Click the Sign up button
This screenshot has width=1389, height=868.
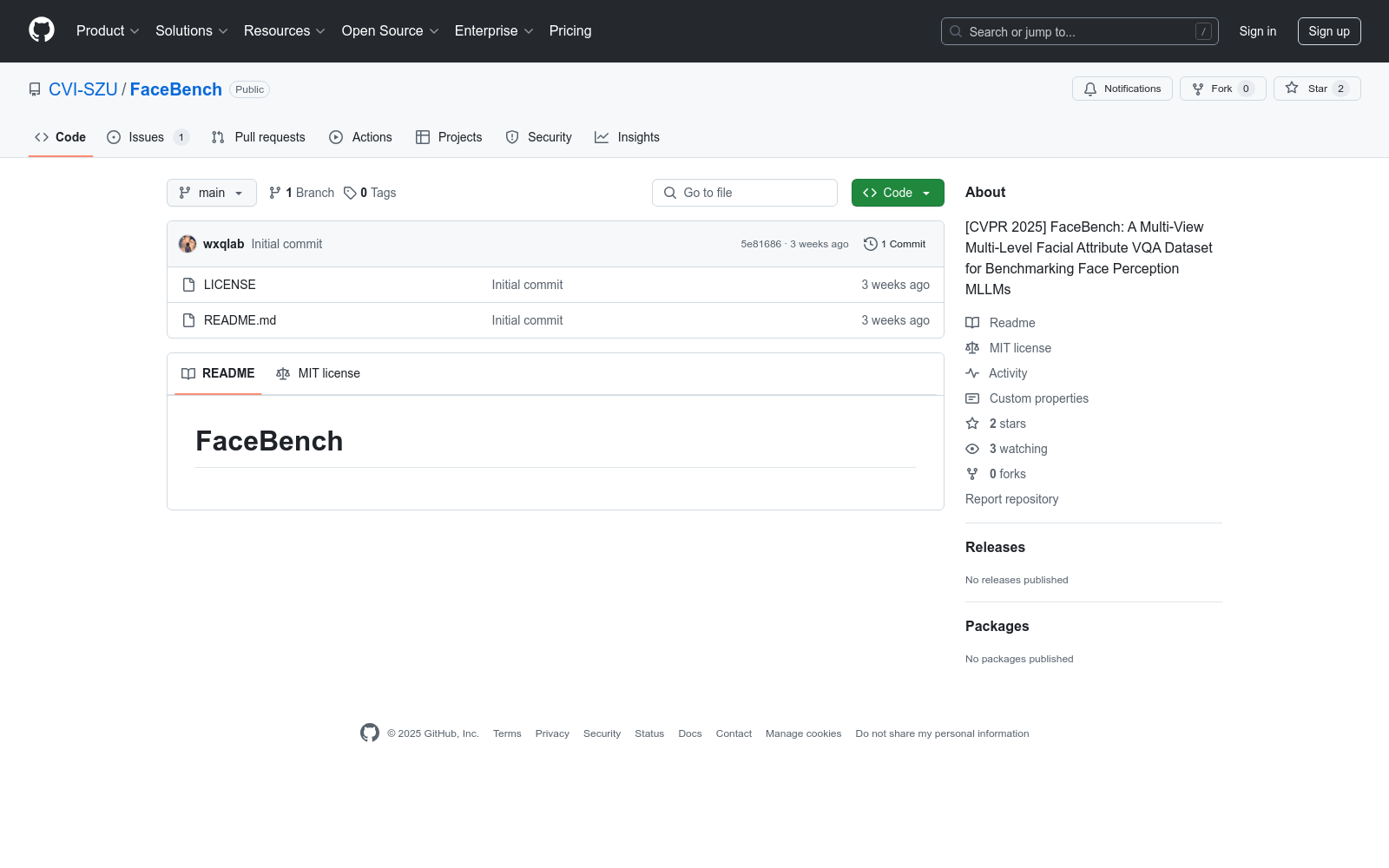tap(1329, 31)
